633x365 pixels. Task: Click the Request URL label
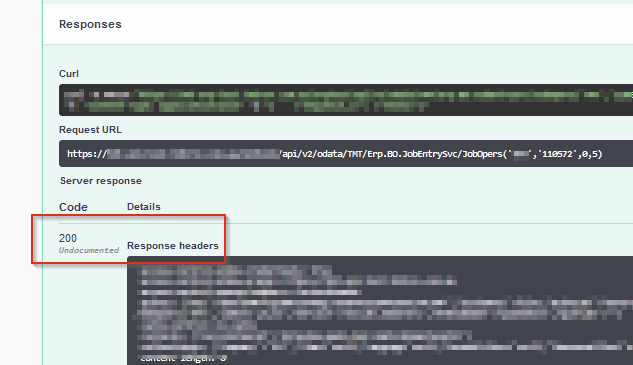tap(90, 130)
